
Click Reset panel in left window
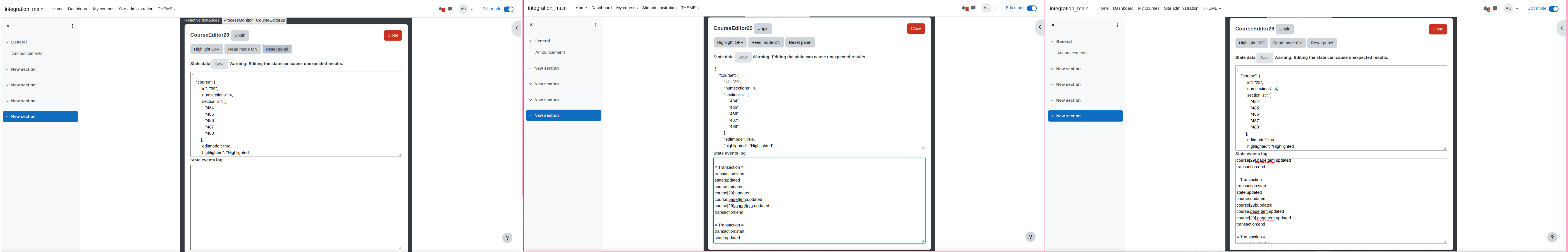click(x=277, y=49)
